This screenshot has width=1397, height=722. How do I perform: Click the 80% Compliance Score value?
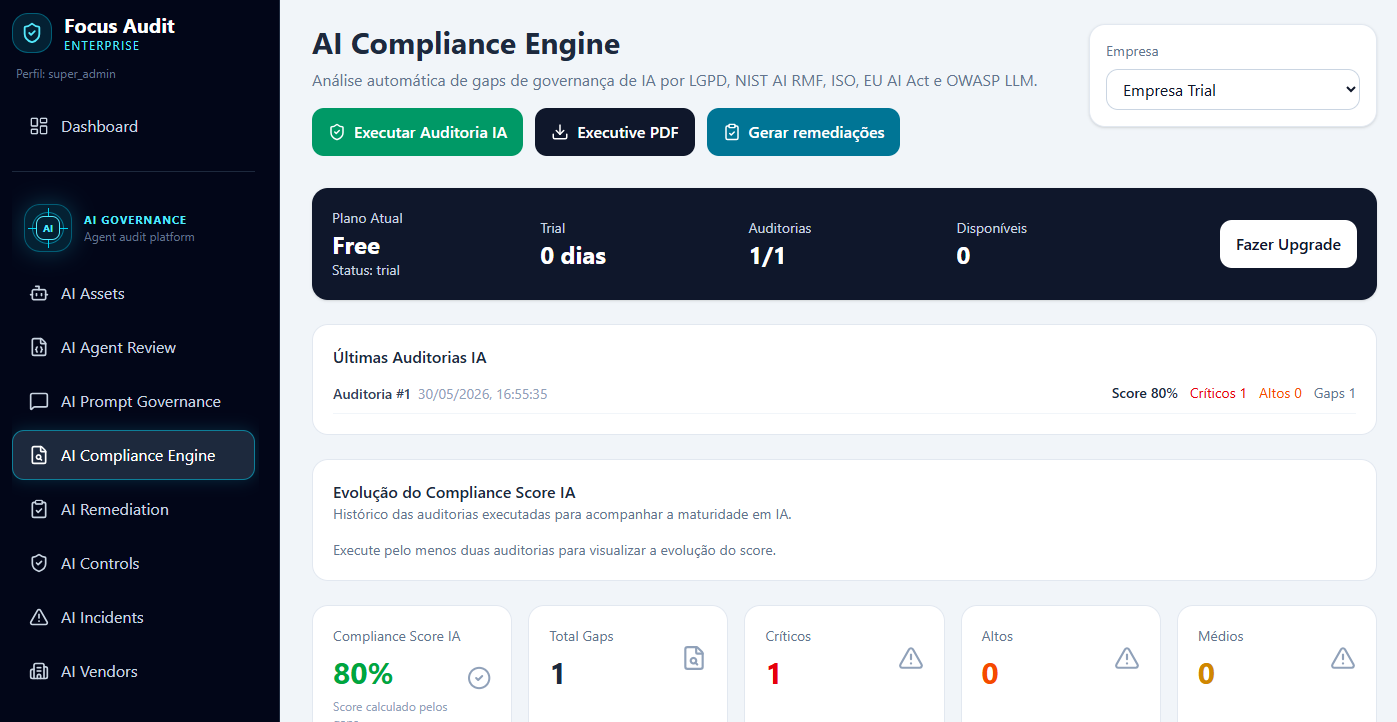[363, 674]
